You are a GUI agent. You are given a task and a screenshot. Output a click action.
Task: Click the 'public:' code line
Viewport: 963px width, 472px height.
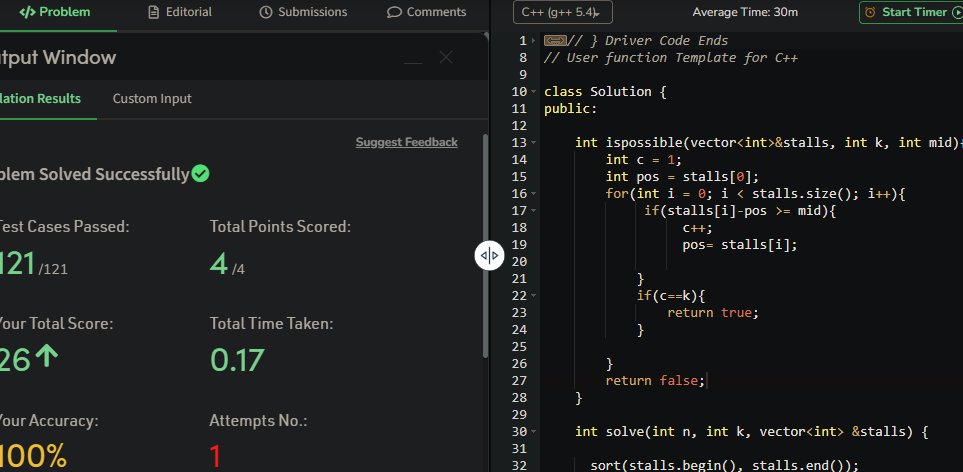(571, 109)
